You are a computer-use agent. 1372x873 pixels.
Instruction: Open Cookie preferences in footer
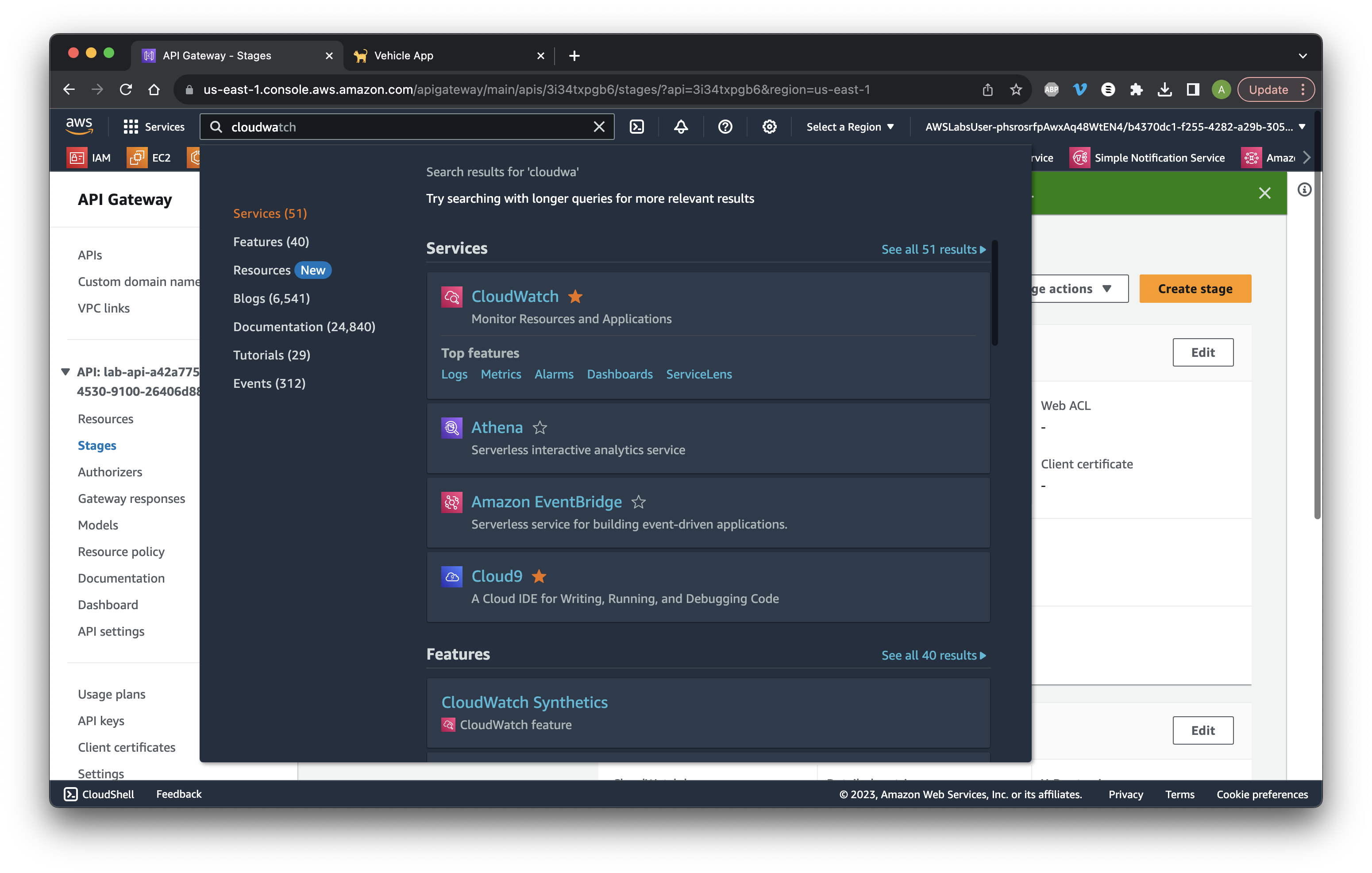[1262, 794]
